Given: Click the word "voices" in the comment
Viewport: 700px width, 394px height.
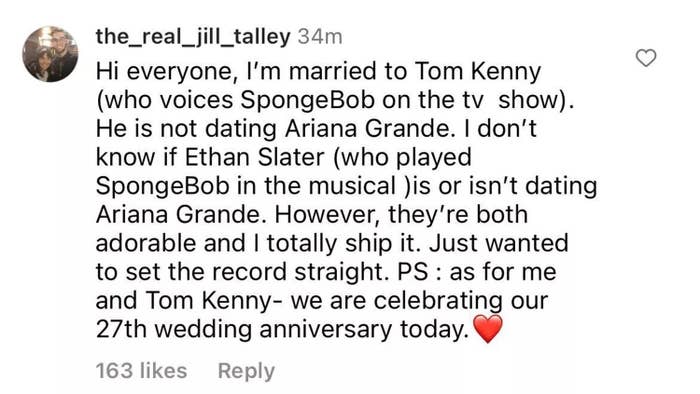Looking at the screenshot, I should tap(196, 100).
